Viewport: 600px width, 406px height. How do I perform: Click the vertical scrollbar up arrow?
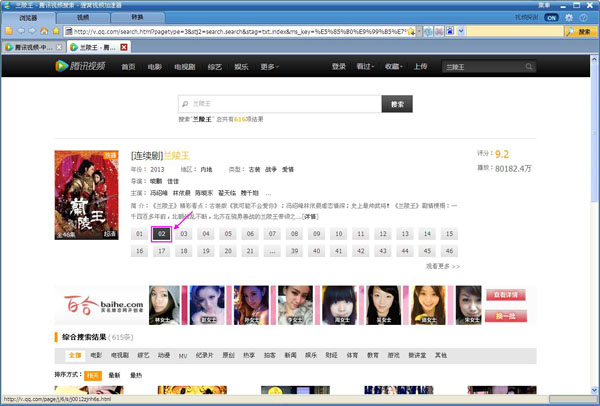594,60
